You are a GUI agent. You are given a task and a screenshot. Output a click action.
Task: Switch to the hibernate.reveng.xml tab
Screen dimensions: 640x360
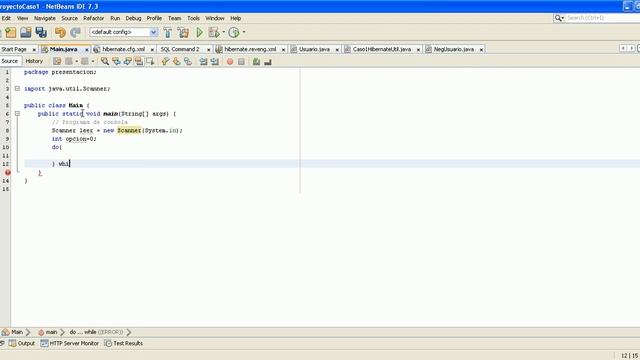click(250, 49)
